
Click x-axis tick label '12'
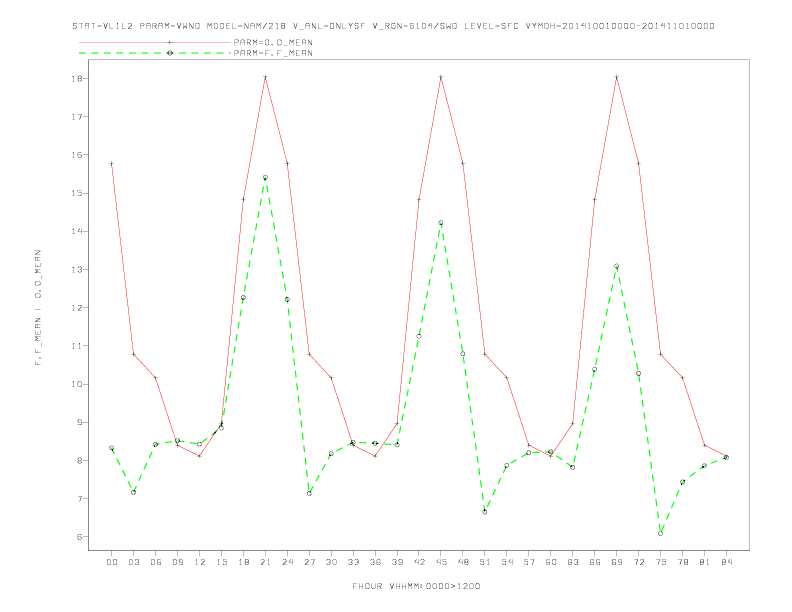pyautogui.click(x=200, y=562)
